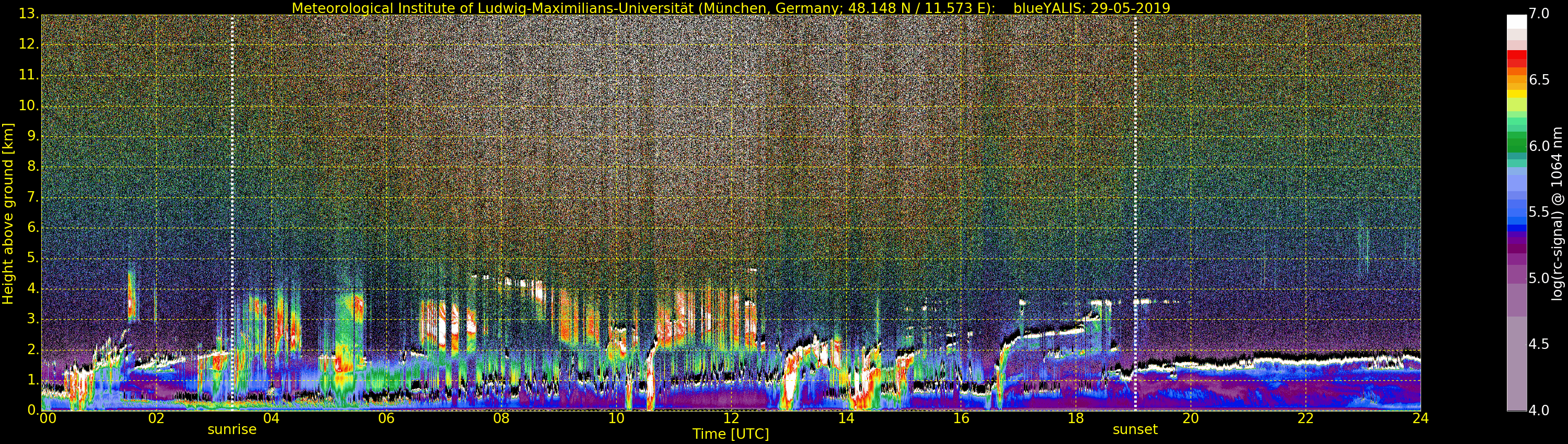Click the '18' time tick label
This screenshot has width=1568, height=444.
1076,418
